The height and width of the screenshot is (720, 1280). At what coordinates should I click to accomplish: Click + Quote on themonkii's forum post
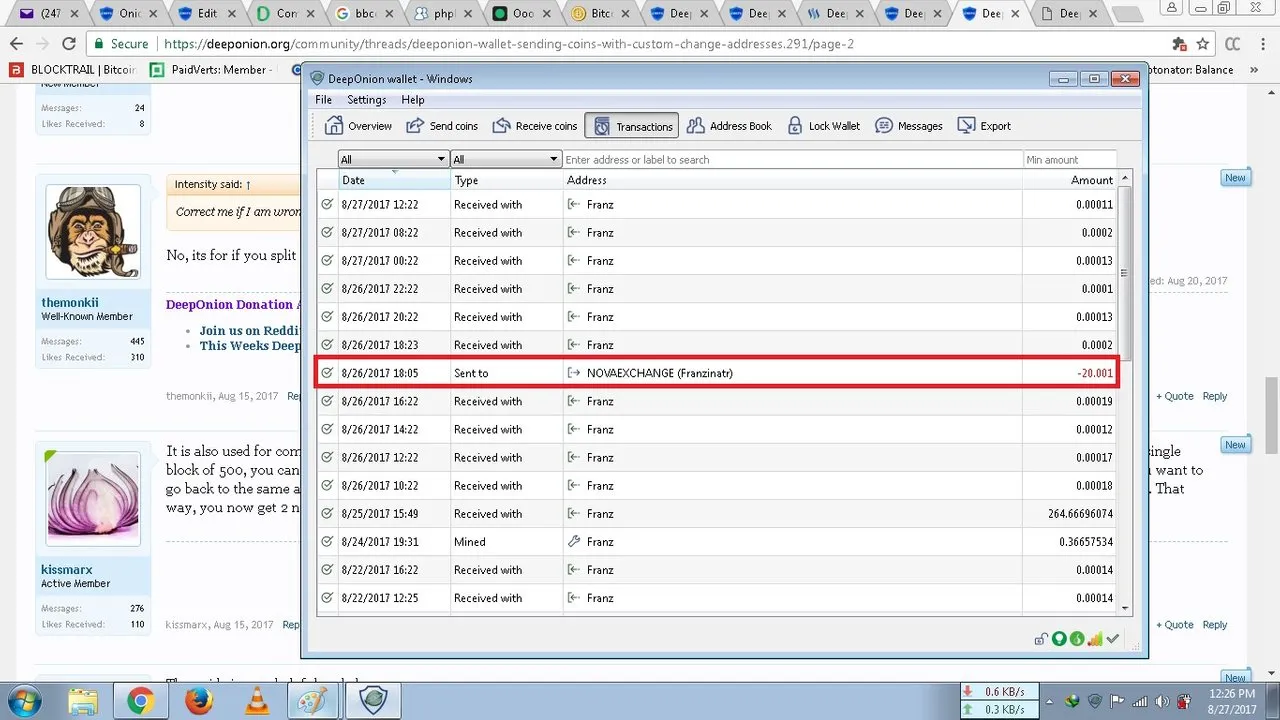tap(1175, 396)
